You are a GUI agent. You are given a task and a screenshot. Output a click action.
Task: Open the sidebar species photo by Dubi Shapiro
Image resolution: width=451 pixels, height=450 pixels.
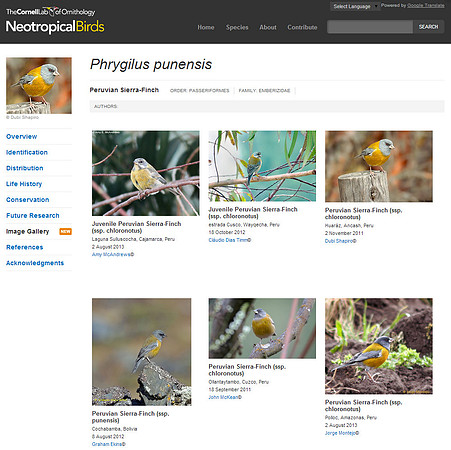[x=39, y=86]
